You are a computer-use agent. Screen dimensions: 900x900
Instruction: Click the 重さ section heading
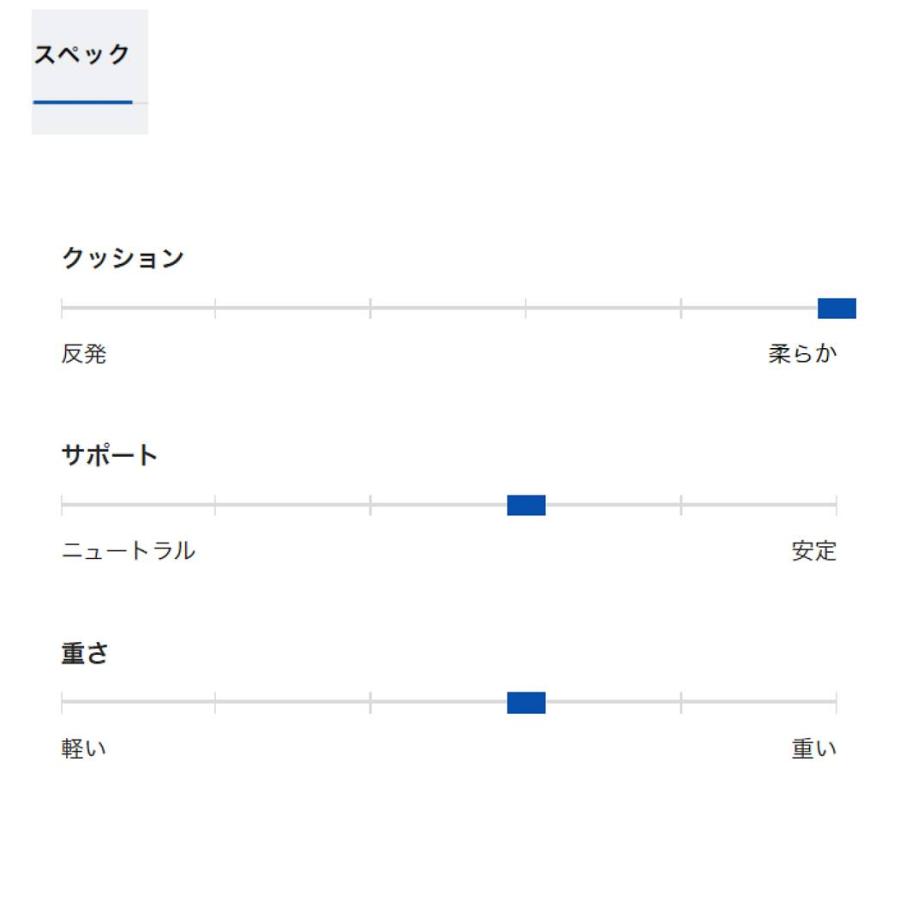[x=85, y=653]
